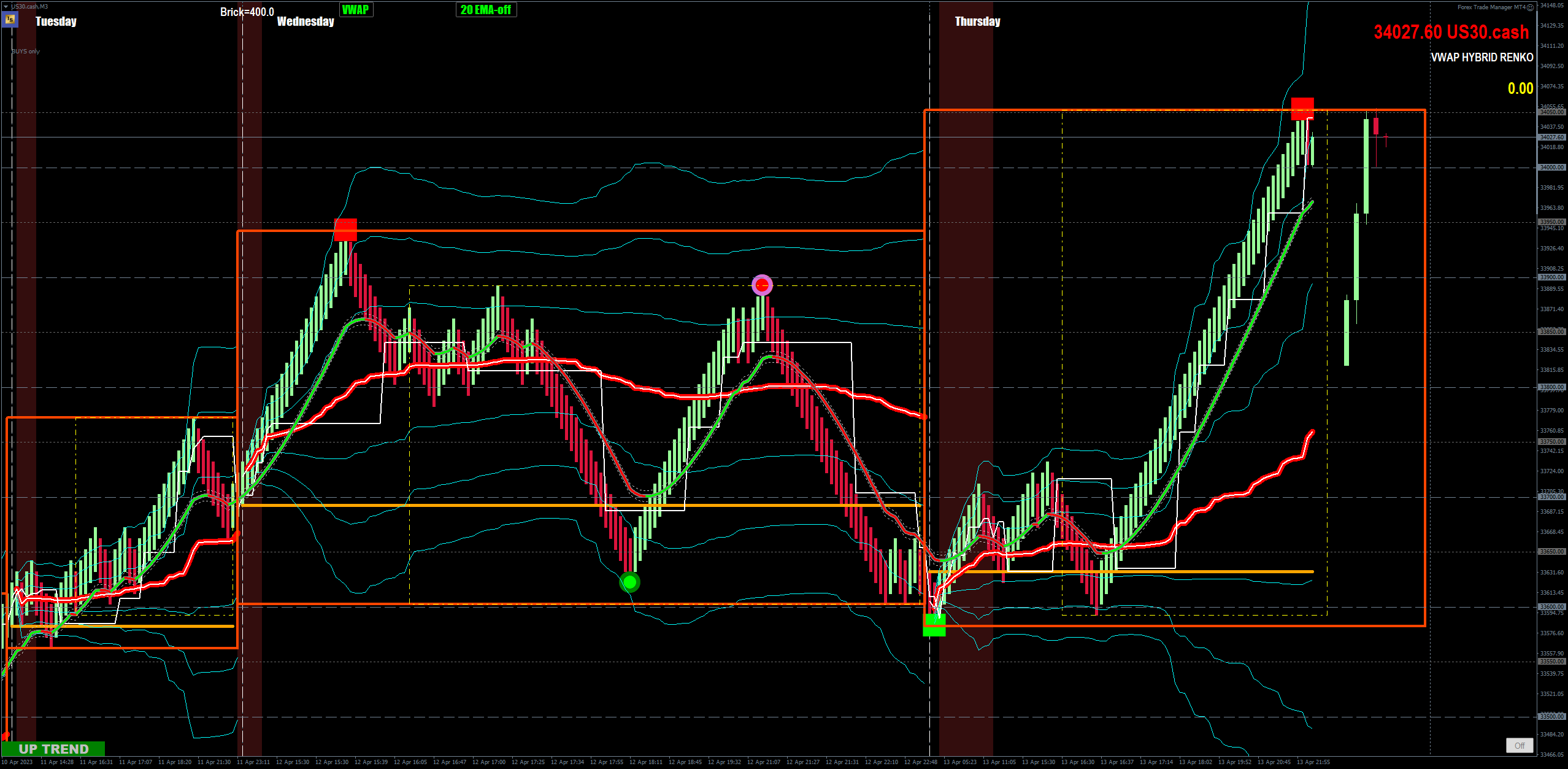Click the VWAP HYBRID RENKO title text

1482,57
